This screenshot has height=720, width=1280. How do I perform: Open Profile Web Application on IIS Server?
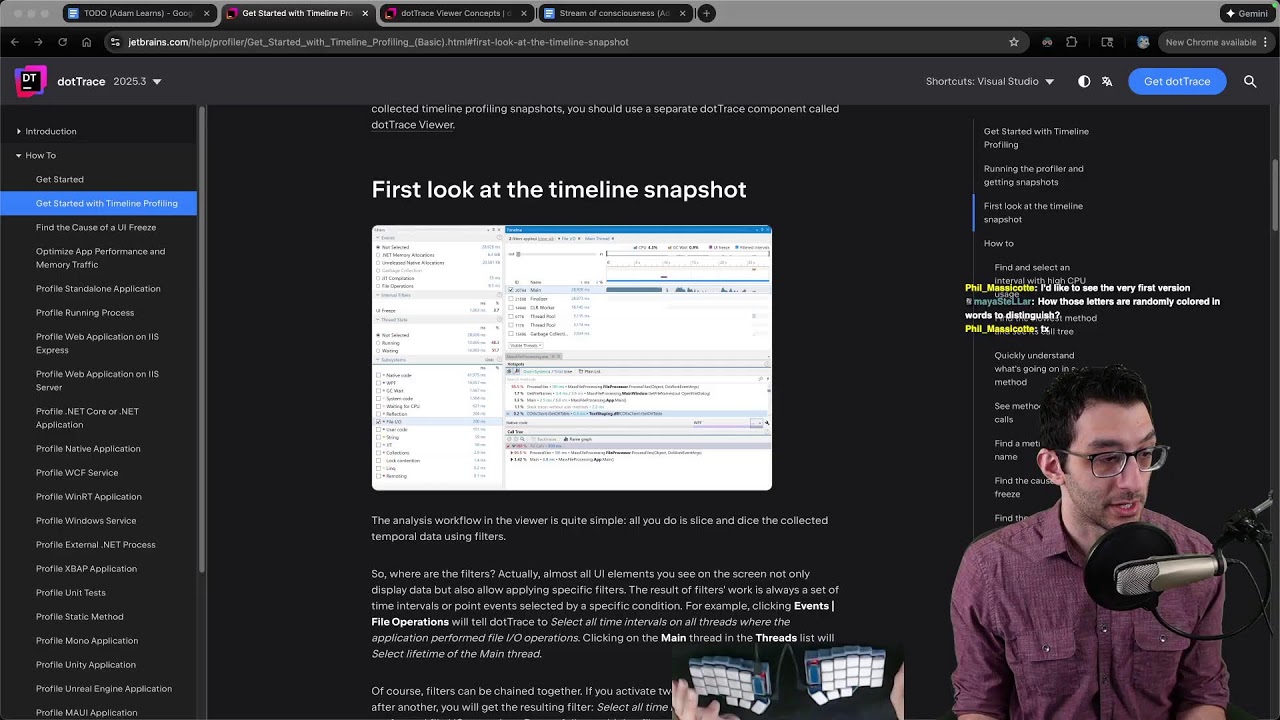[97, 380]
